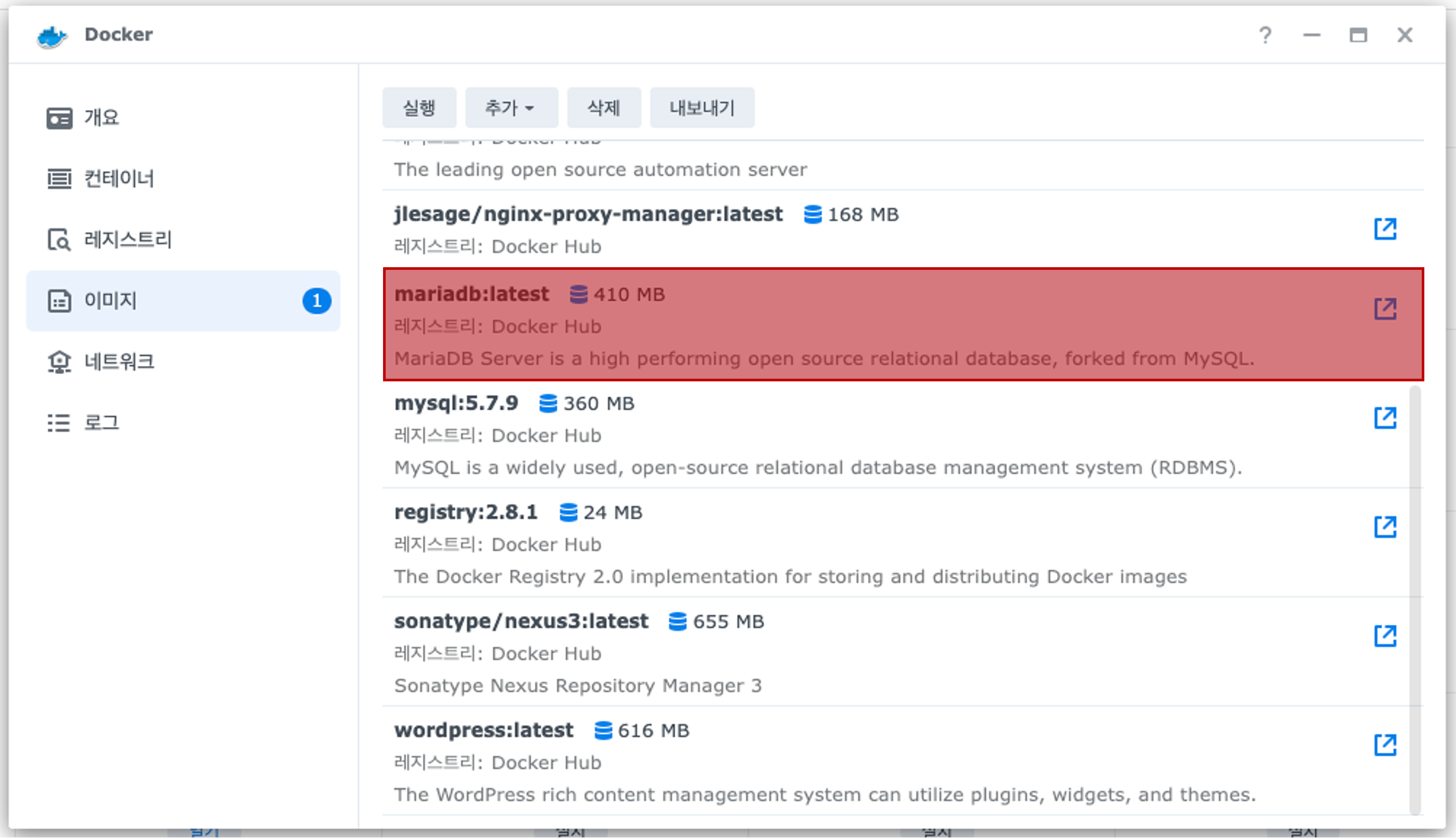The height and width of the screenshot is (839, 1456).
Task: Open external link for wordpress:latest image
Action: tap(1385, 745)
